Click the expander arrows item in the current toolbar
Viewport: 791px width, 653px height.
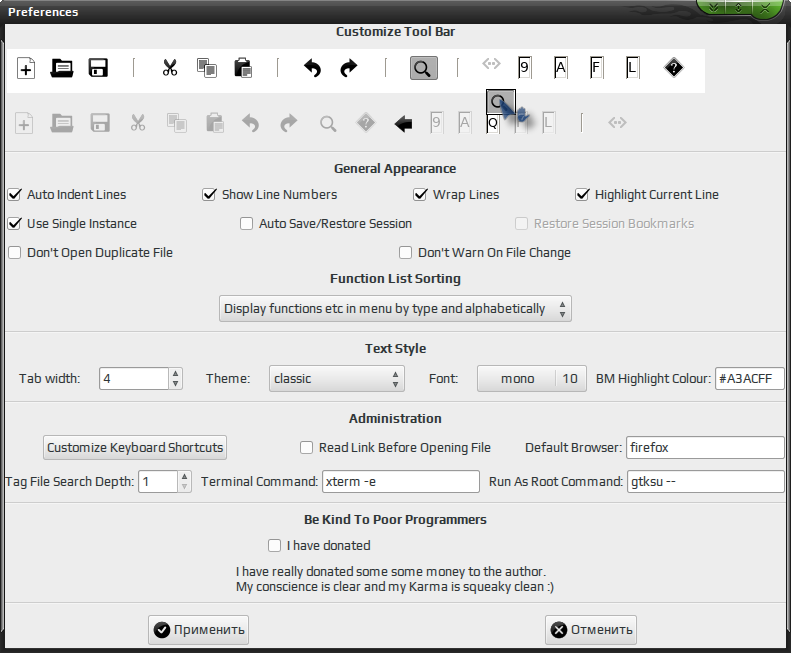491,64
